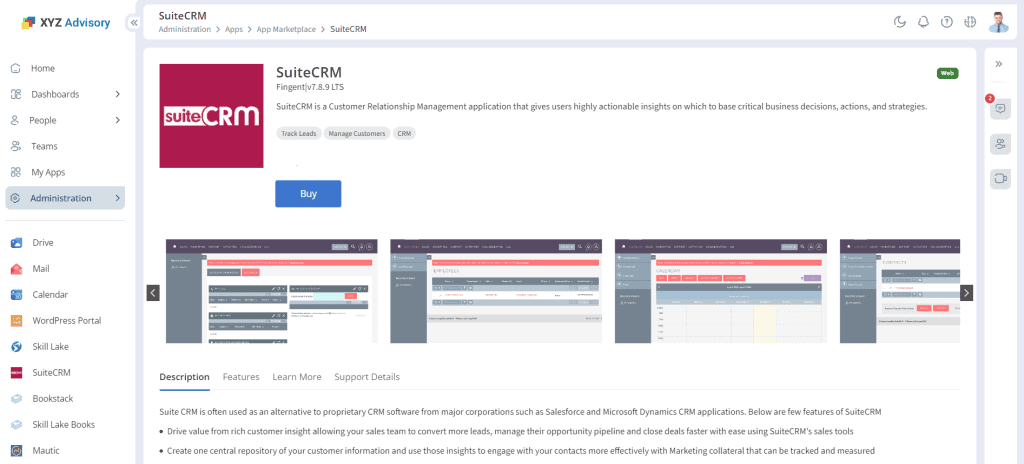Open People in sidebar
Viewport: 1024px width, 464px height.
(x=43, y=120)
